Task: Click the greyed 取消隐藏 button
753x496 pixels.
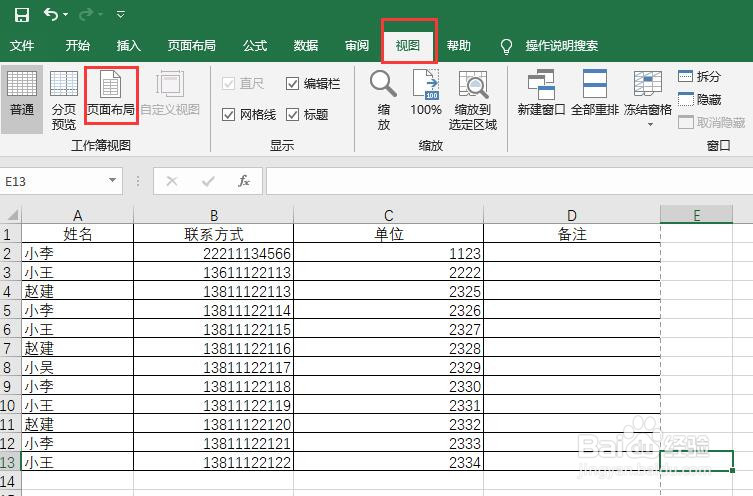Action: (x=712, y=122)
